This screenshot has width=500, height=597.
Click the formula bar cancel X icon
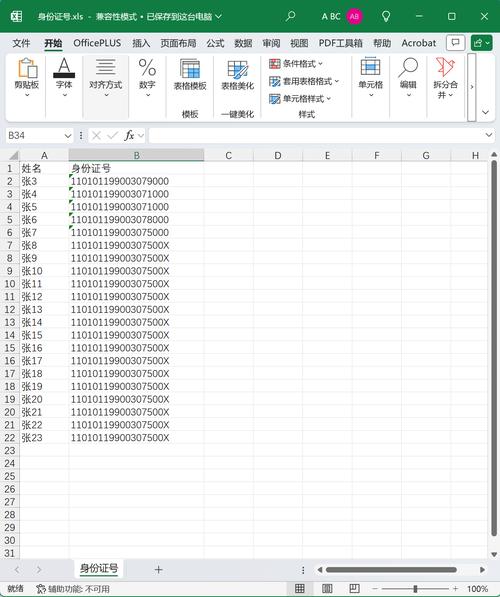[x=96, y=136]
